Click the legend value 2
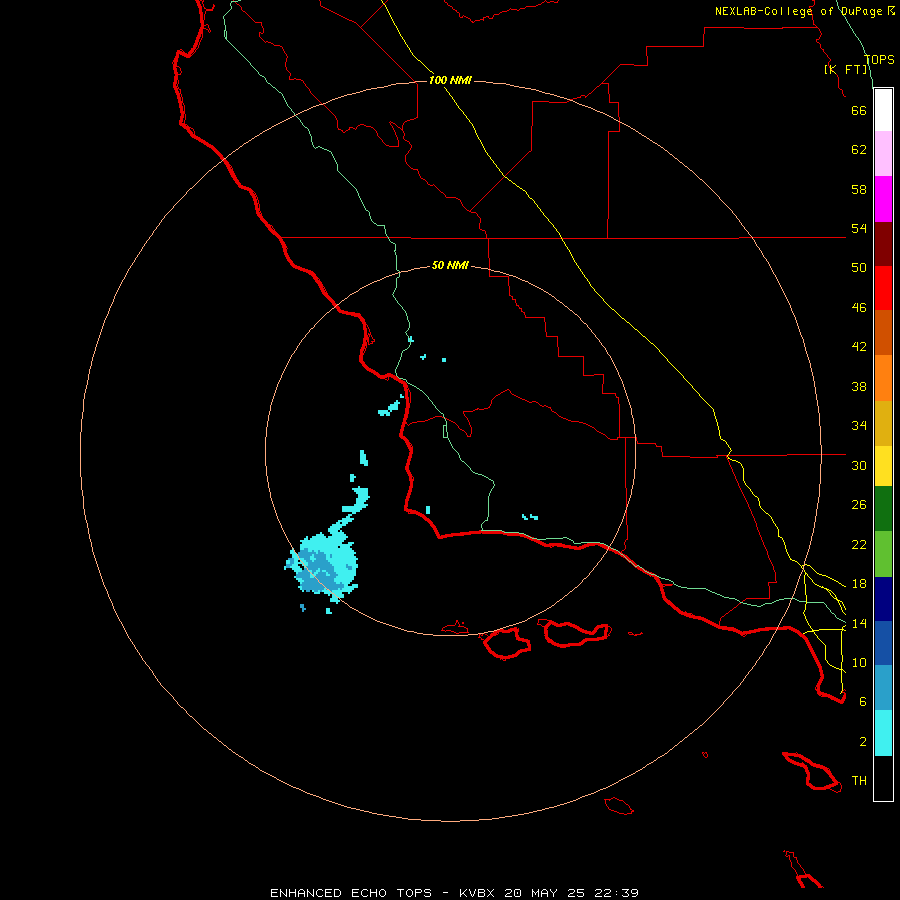Screen dimensions: 900x900 click(x=863, y=742)
